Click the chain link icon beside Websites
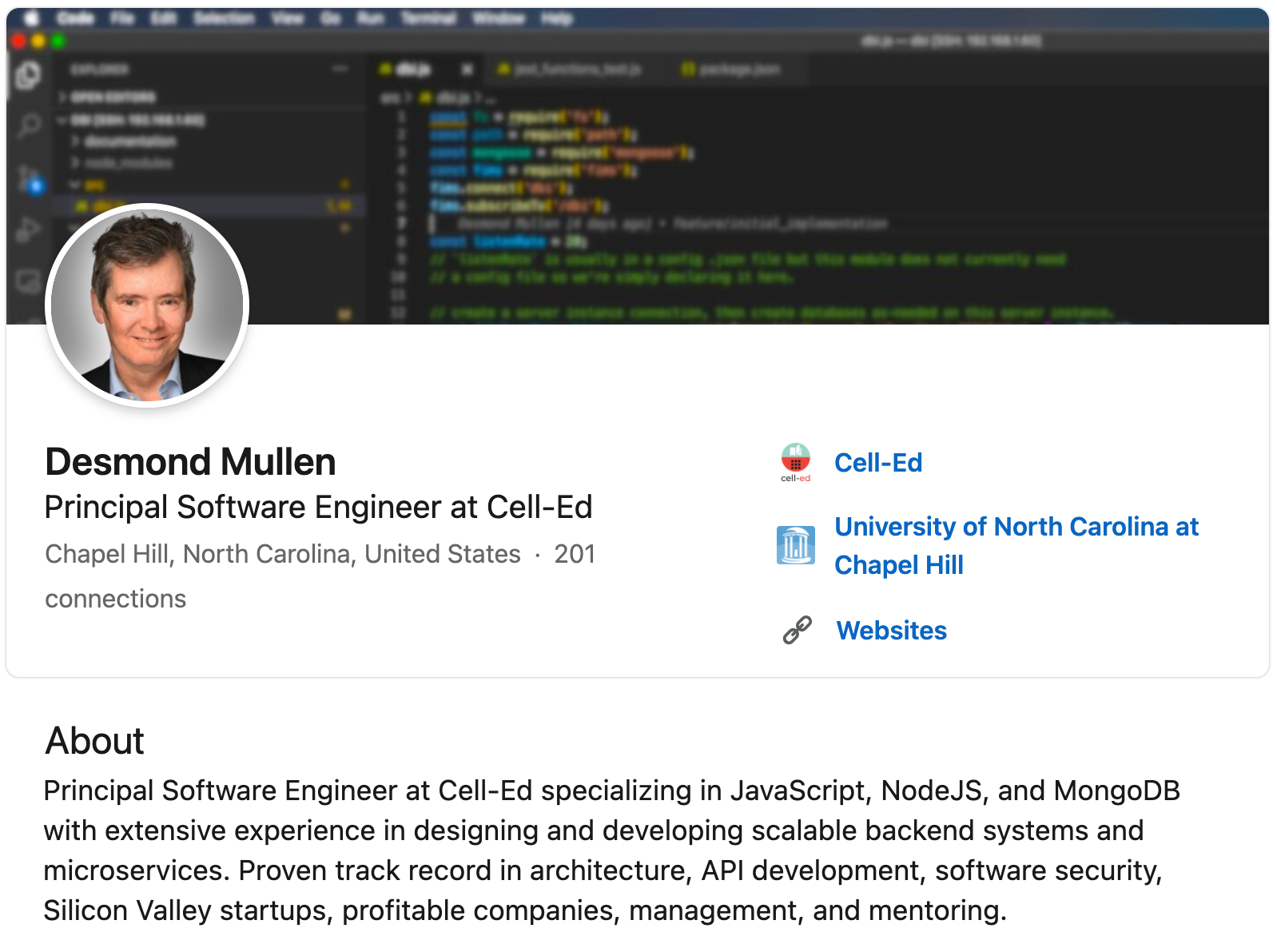 click(x=798, y=630)
